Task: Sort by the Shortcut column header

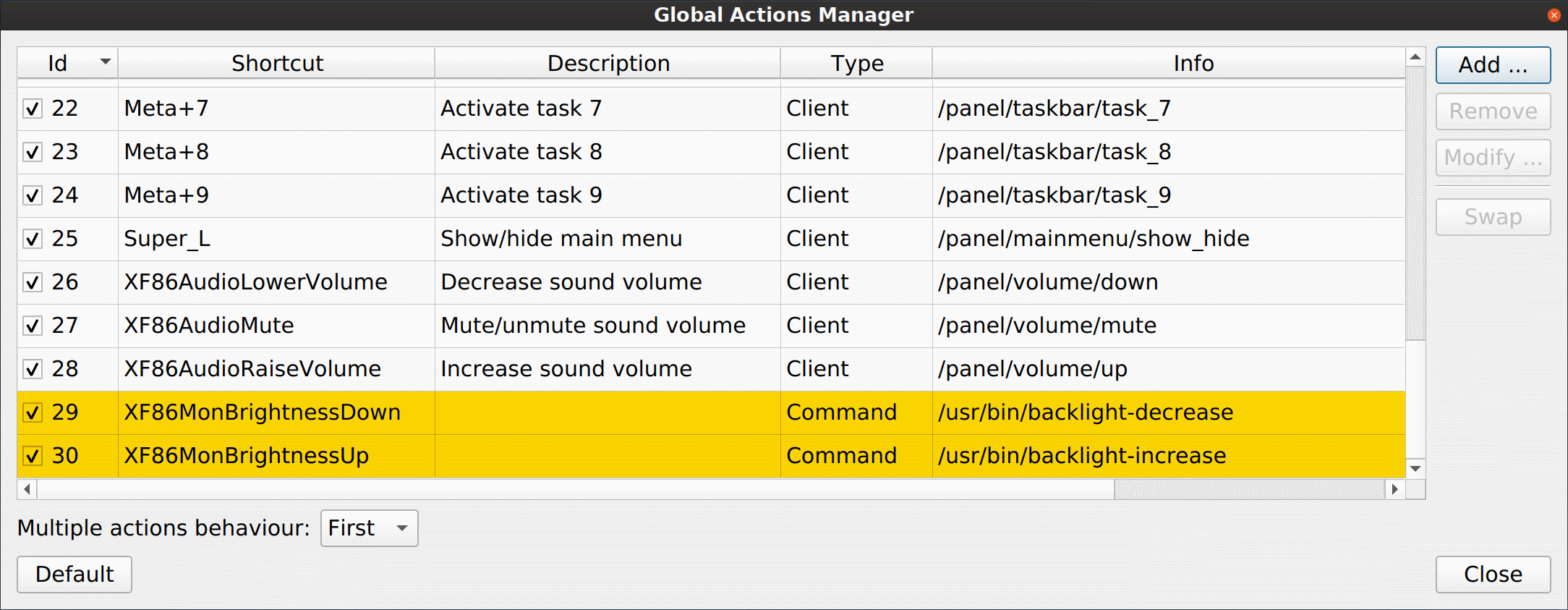Action: coord(276,64)
